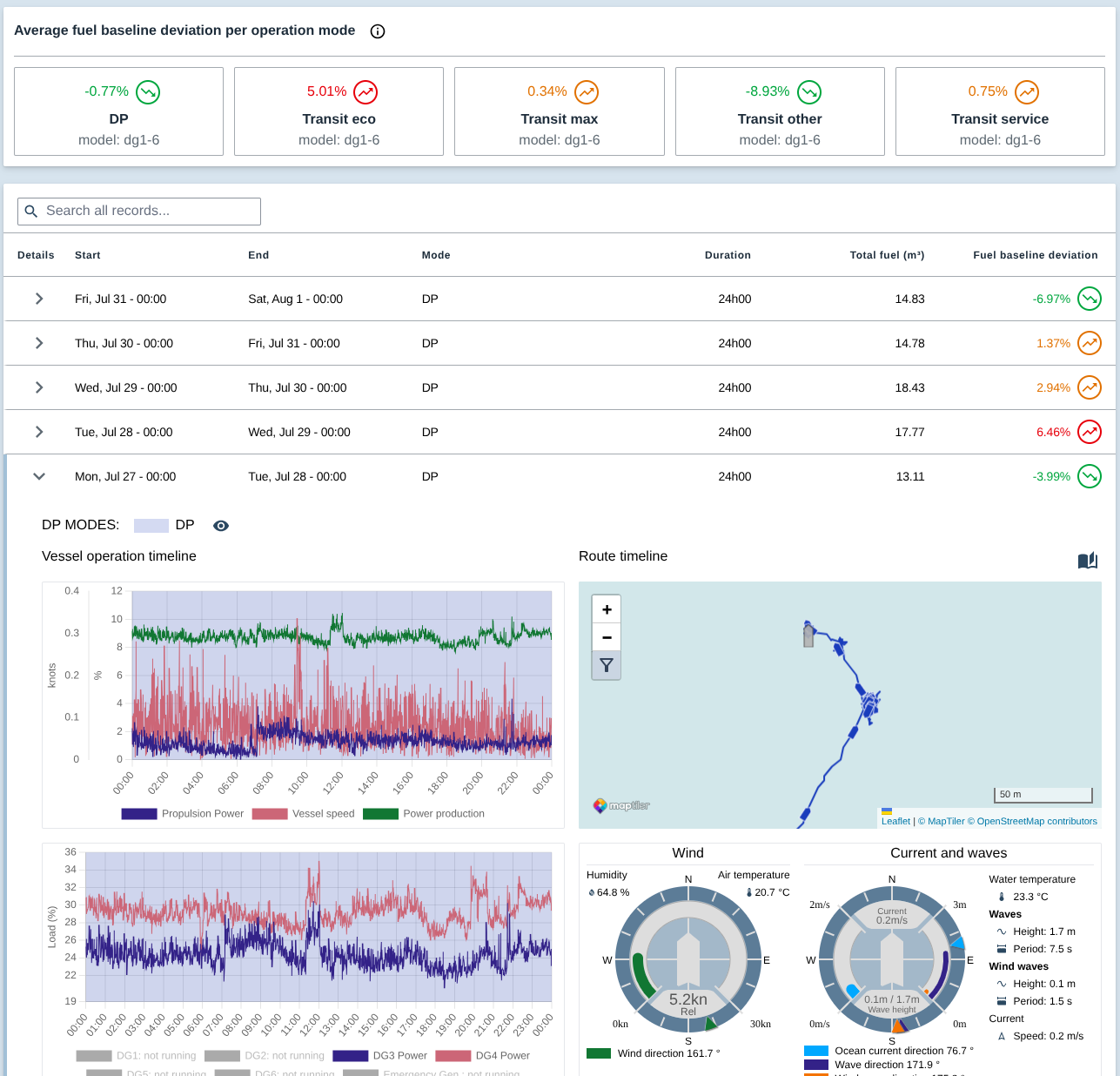Viewport: 1120px width, 1076px height.
Task: Click the 14.83 total fuel value
Action: [x=909, y=299]
